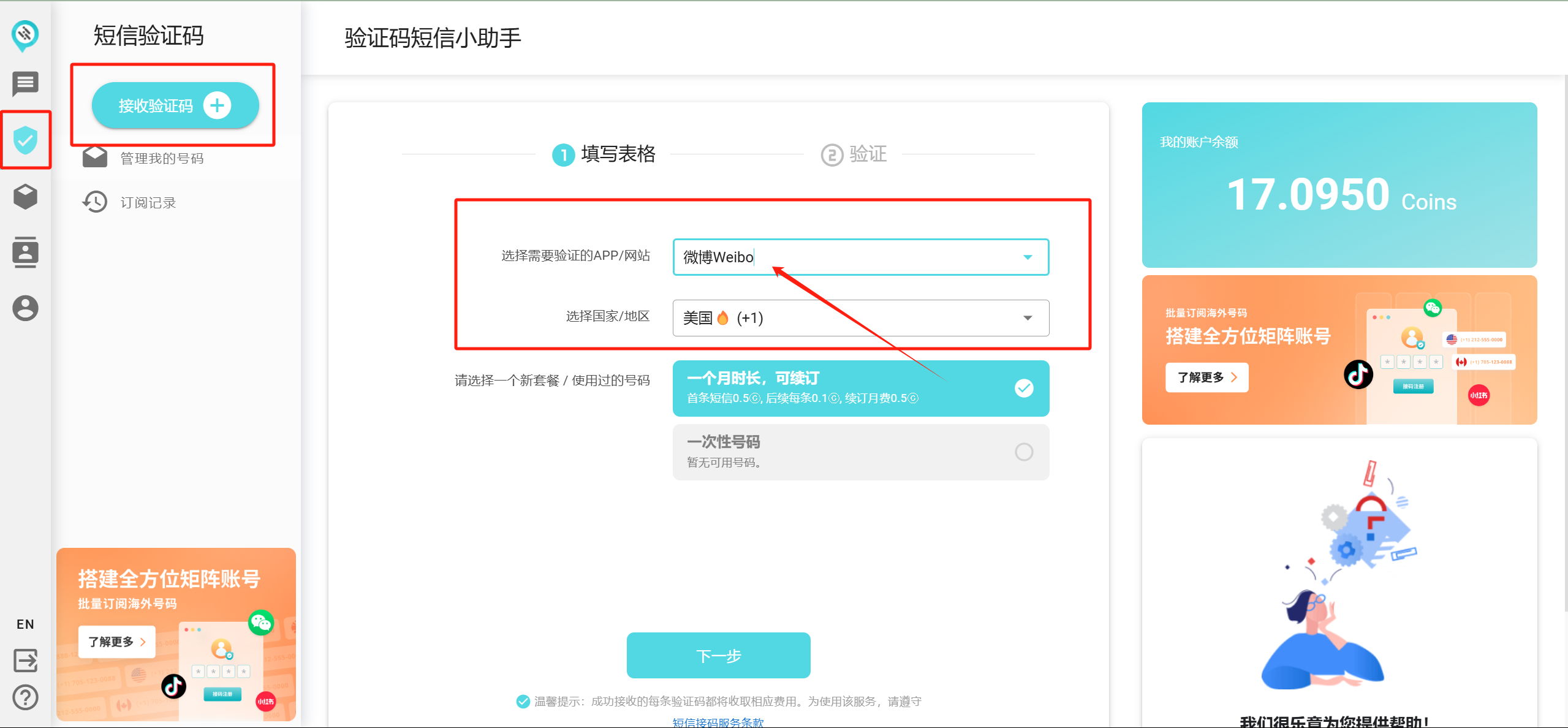The width and height of the screenshot is (1568, 728).
Task: Click the help illustration image
Action: click(1339, 576)
